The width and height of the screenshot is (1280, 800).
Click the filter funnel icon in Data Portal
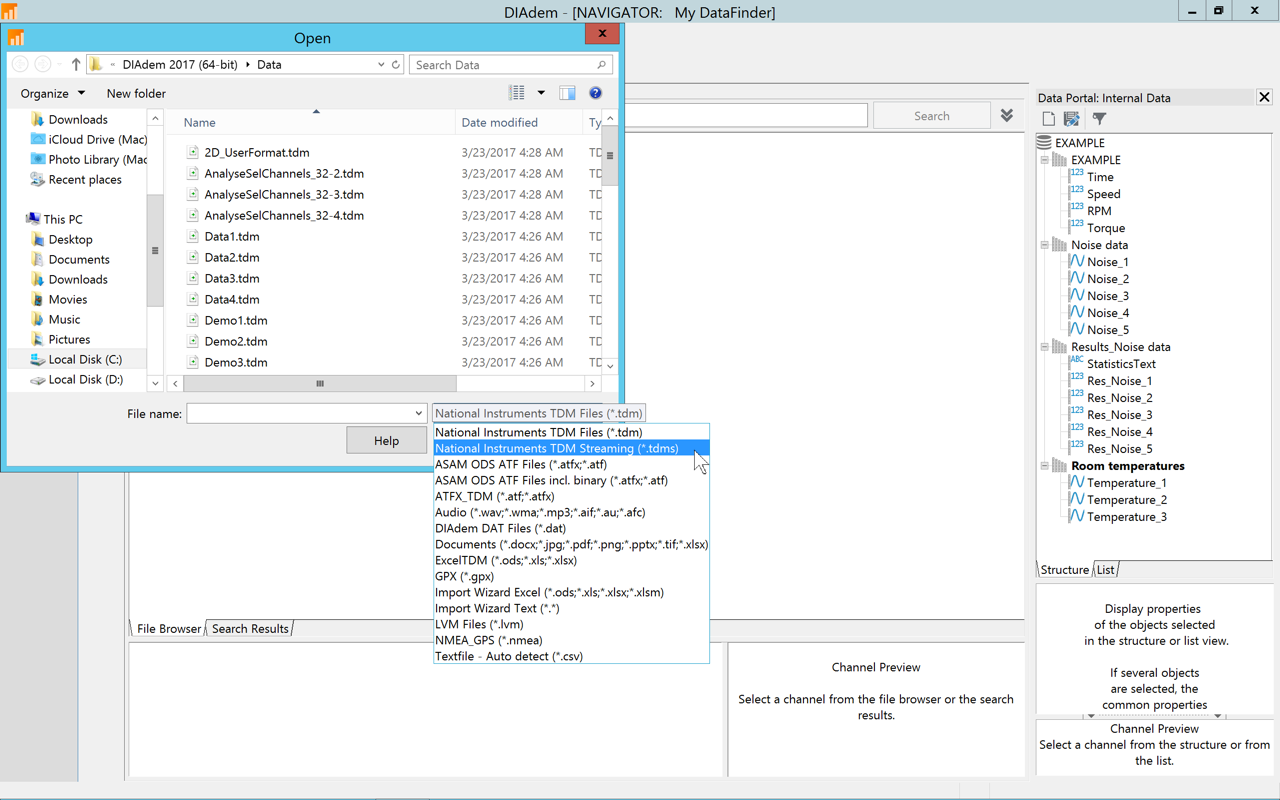(x=1099, y=119)
